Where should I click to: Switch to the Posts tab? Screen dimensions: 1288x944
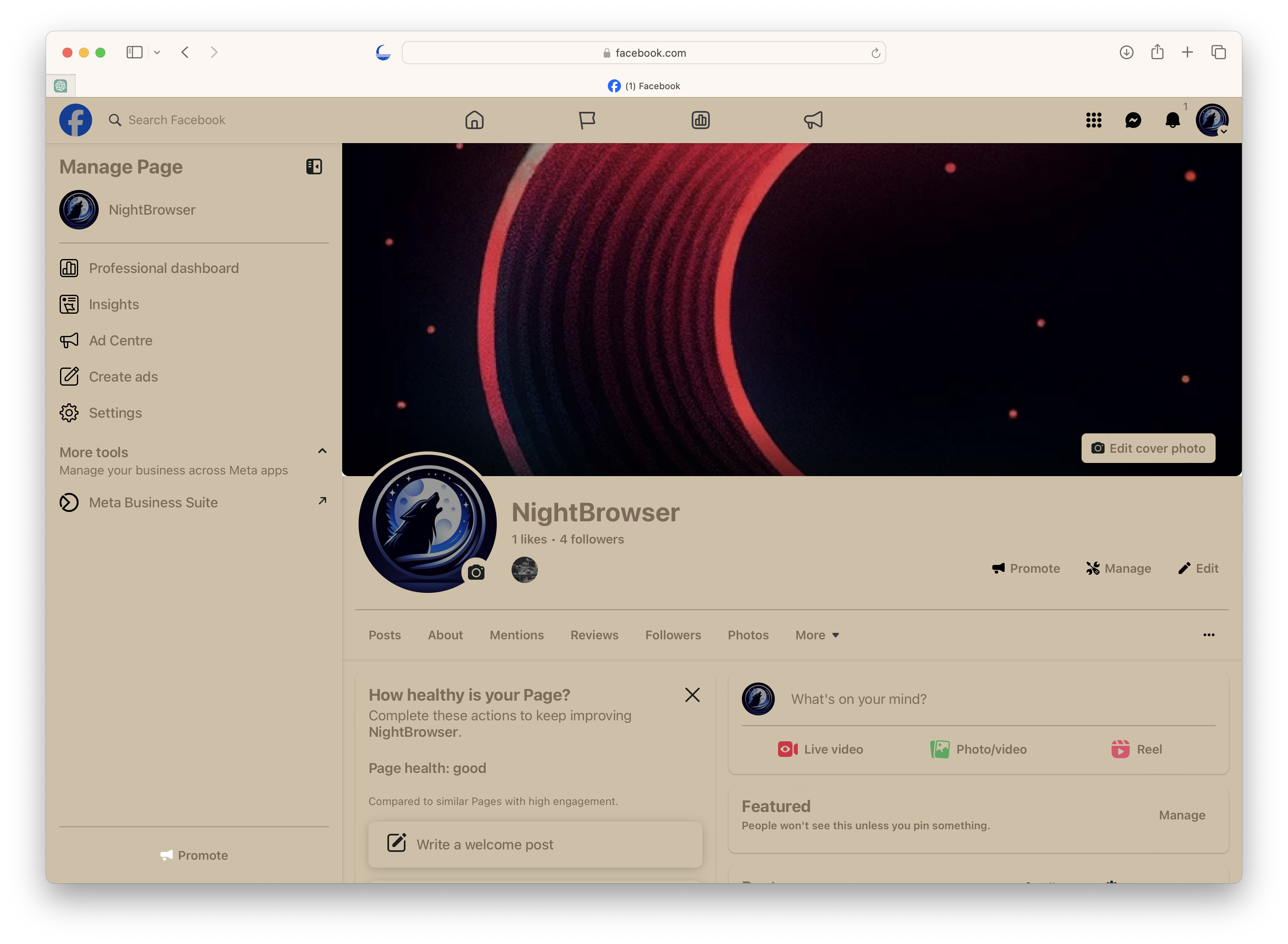385,635
